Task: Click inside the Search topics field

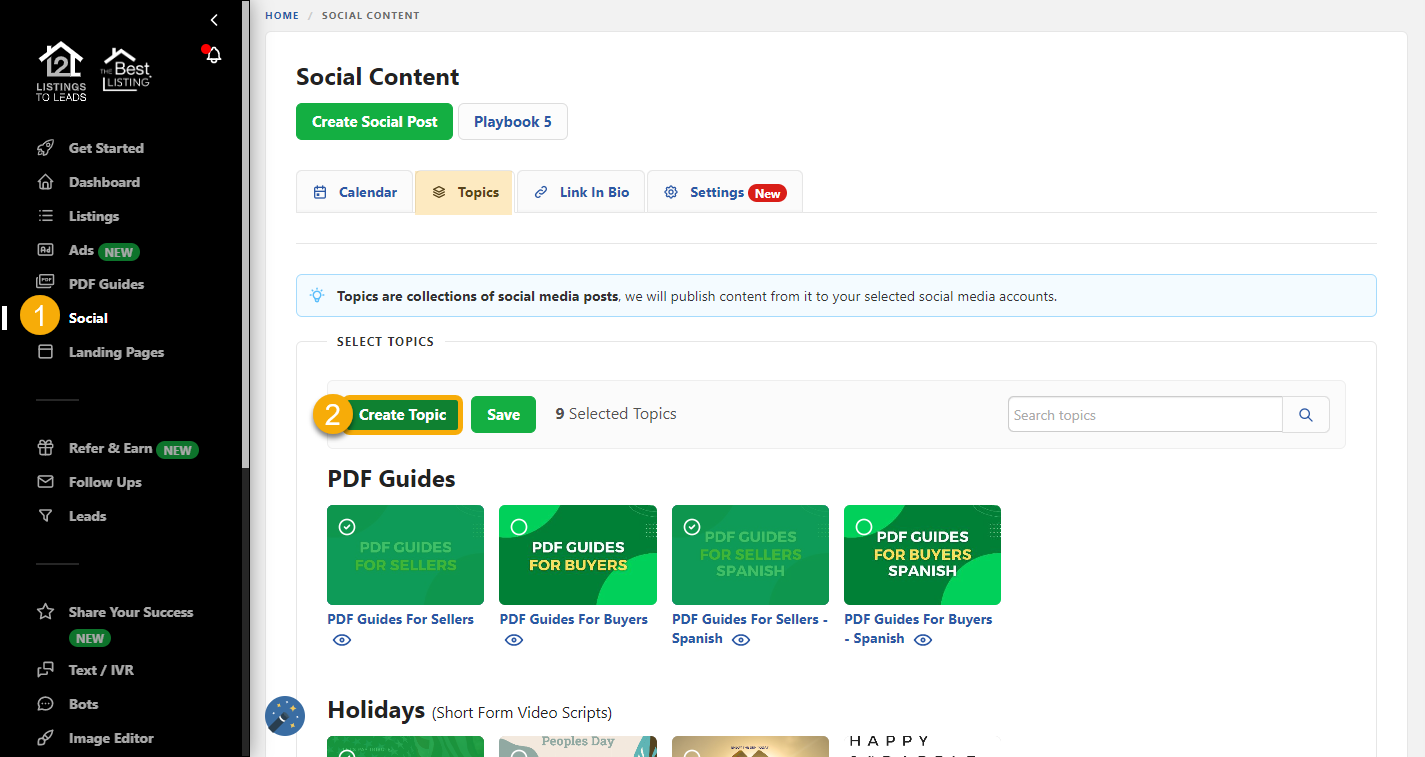Action: click(1144, 414)
